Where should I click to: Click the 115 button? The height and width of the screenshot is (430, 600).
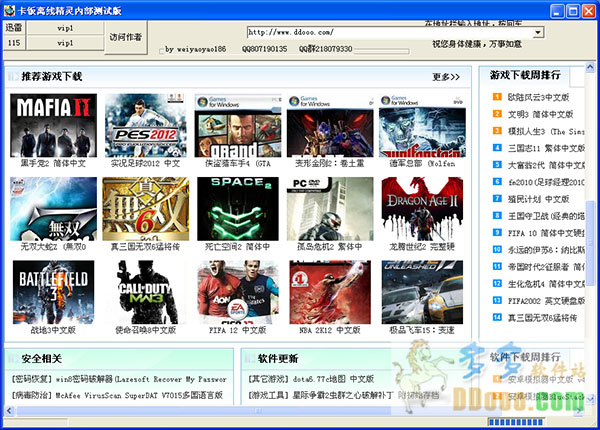pos(14,43)
